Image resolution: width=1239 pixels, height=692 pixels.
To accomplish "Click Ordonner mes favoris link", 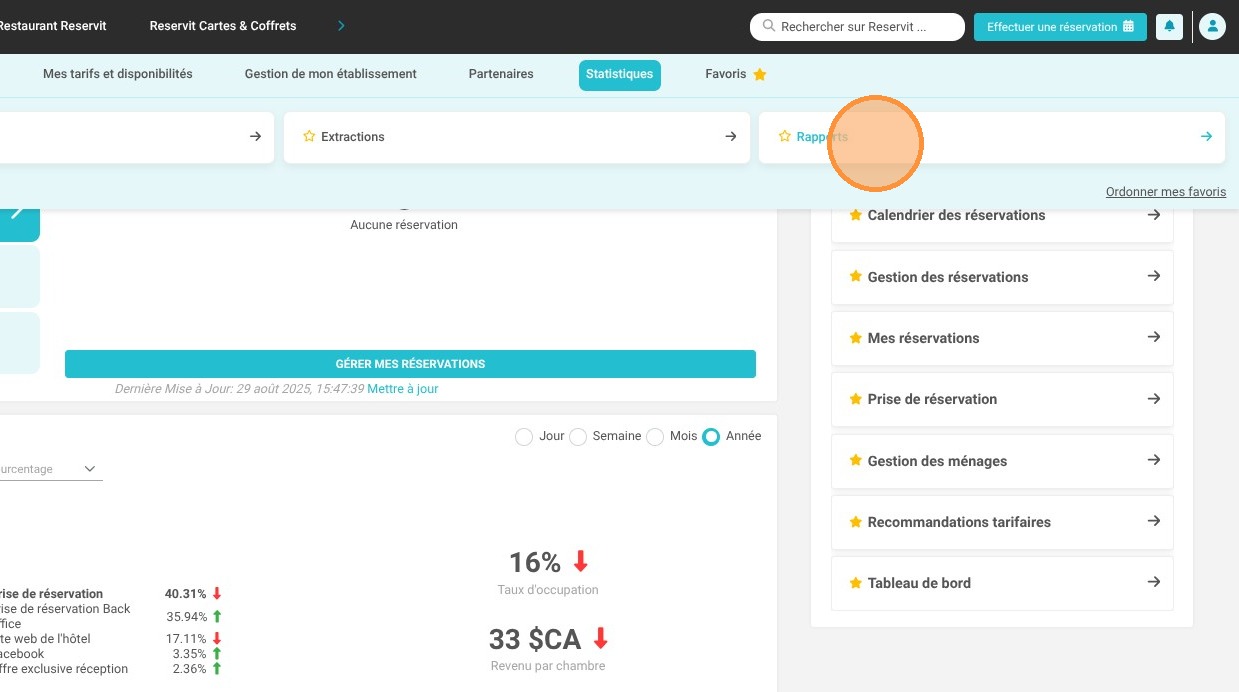I will (x=1166, y=192).
